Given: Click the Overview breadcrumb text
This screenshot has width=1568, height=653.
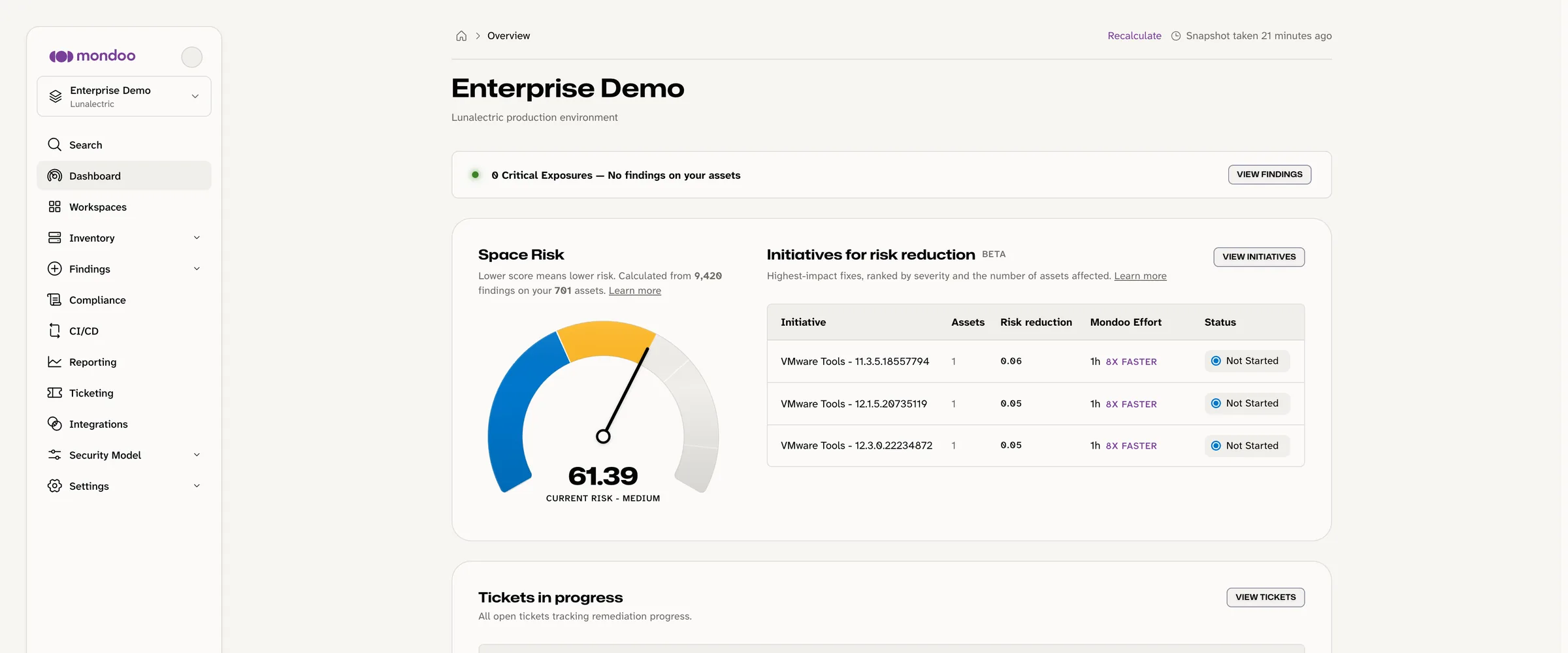Looking at the screenshot, I should click(x=508, y=36).
